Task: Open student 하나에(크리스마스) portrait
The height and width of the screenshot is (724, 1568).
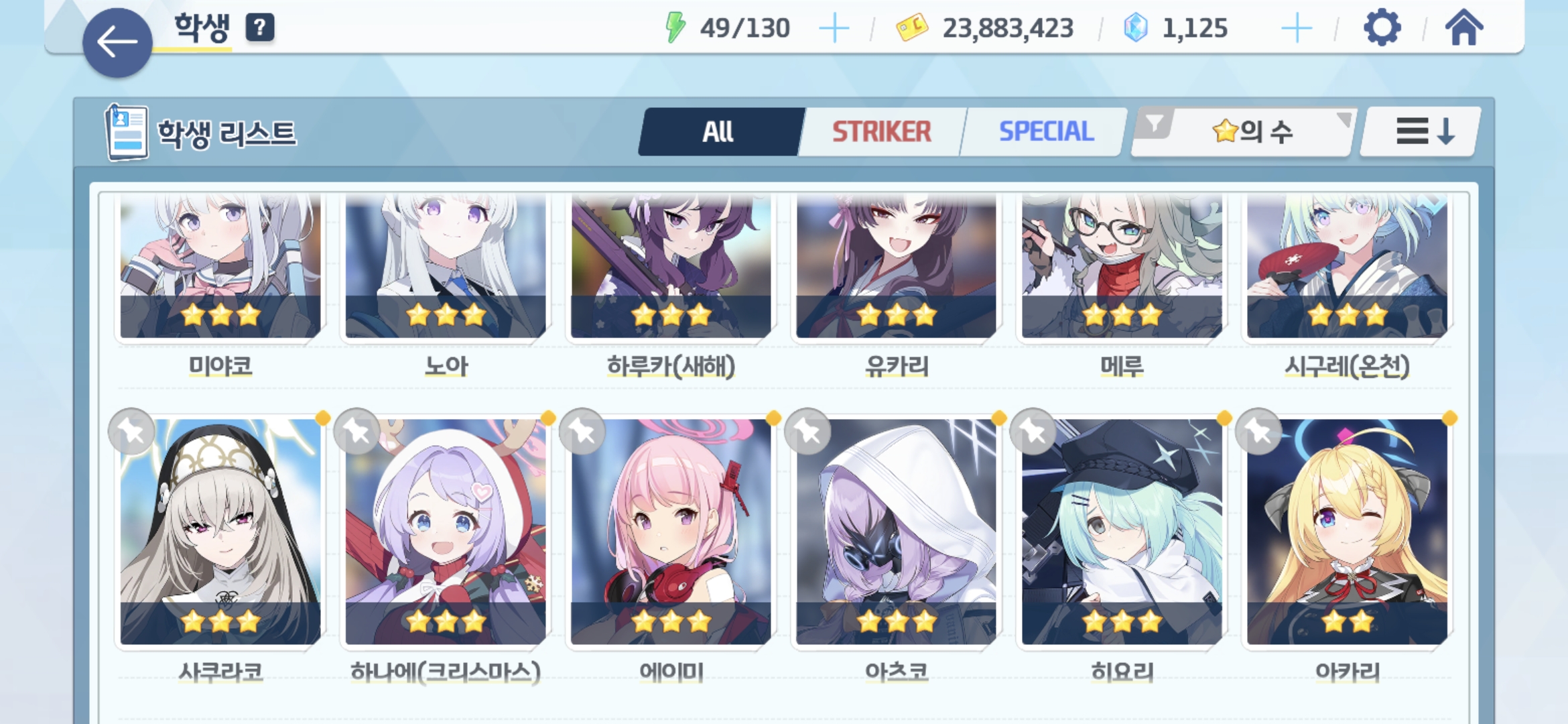Action: coord(446,532)
